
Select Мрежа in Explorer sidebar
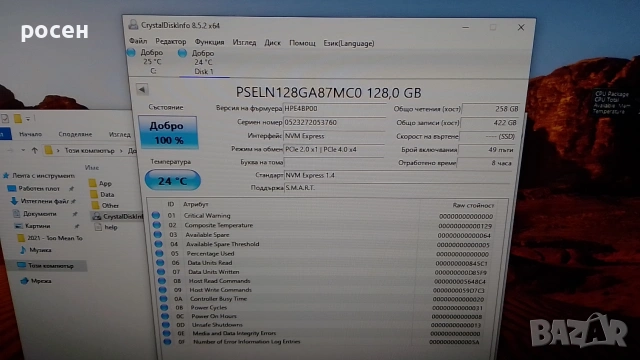[41, 281]
